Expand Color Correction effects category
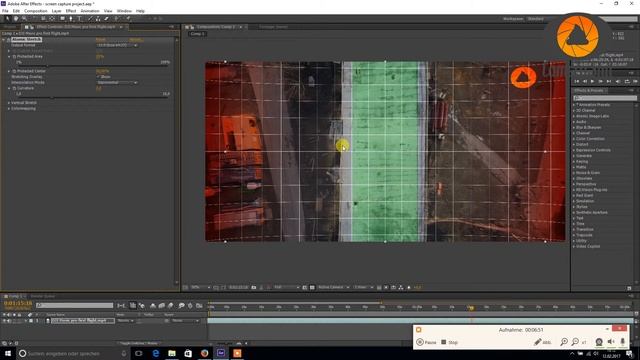 click(573, 139)
